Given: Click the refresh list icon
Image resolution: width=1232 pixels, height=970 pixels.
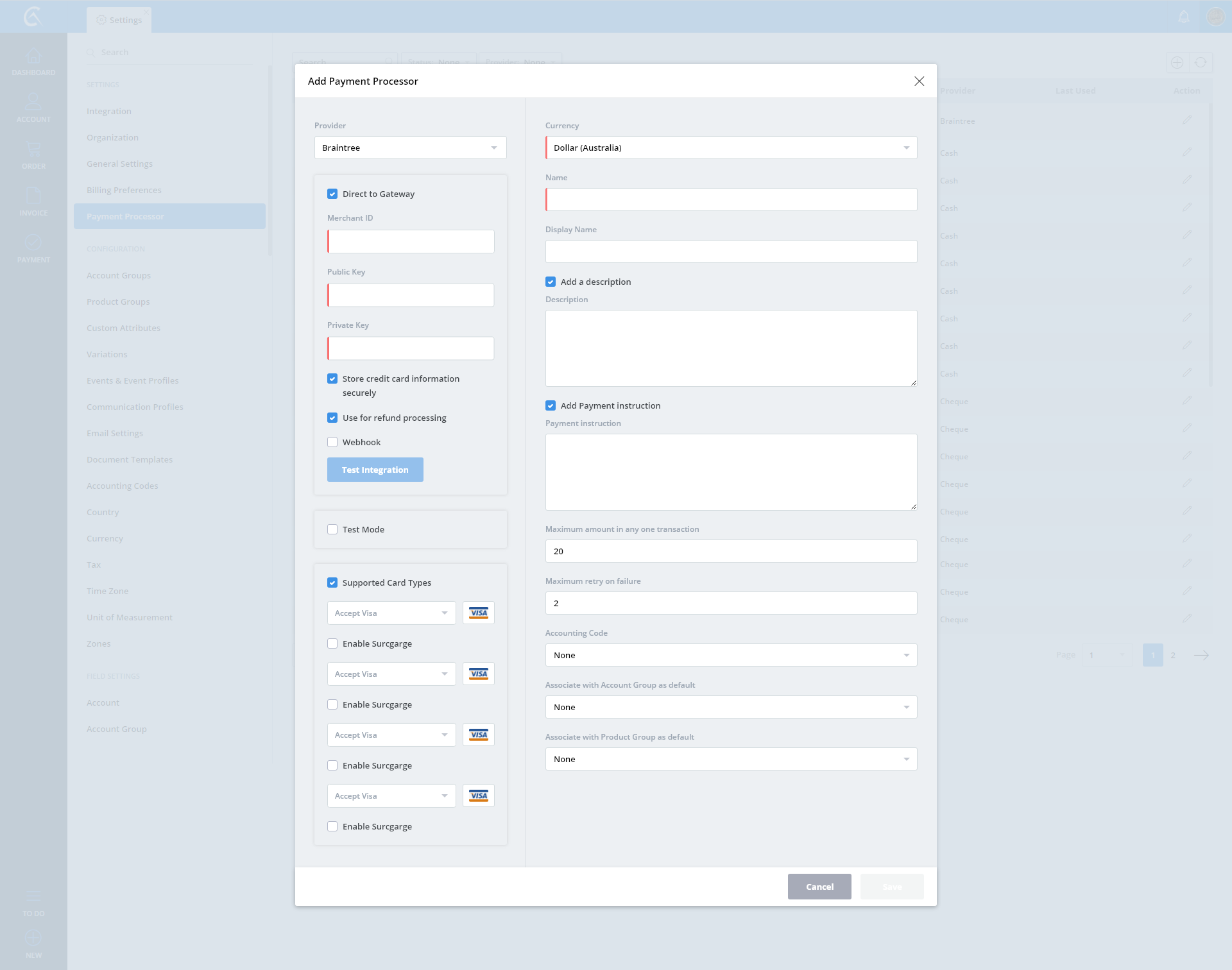Looking at the screenshot, I should pyautogui.click(x=1201, y=63).
